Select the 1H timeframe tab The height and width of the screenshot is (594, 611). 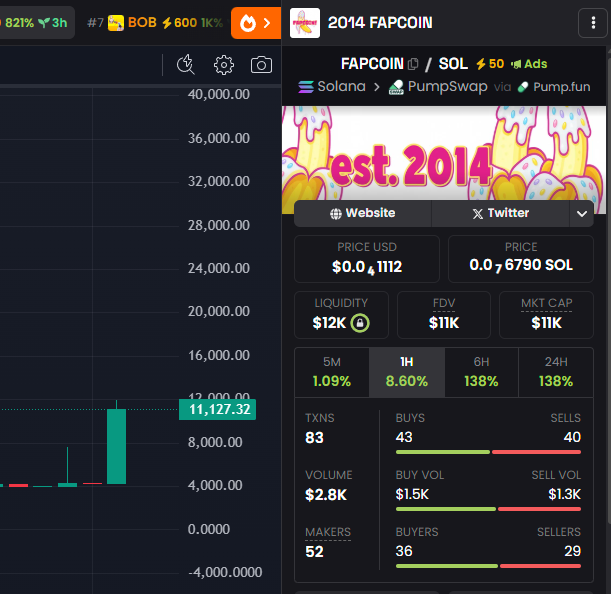[407, 372]
